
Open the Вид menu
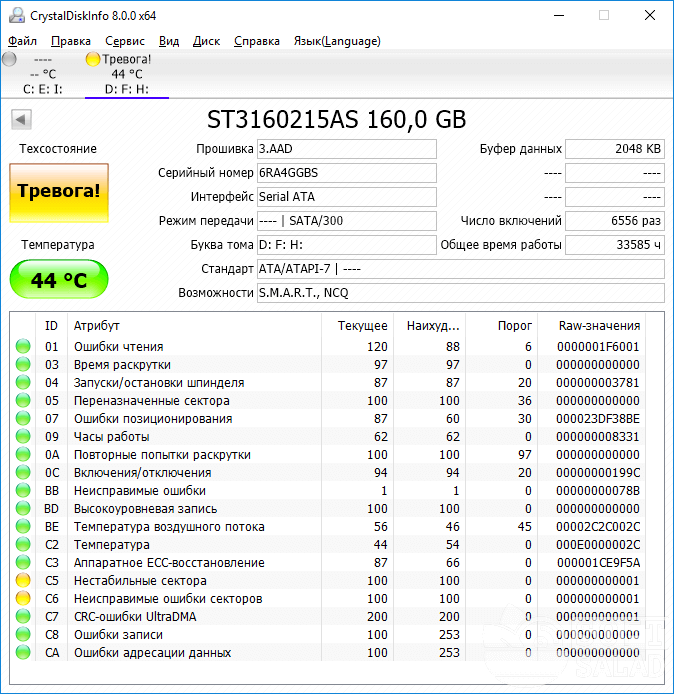coord(169,41)
